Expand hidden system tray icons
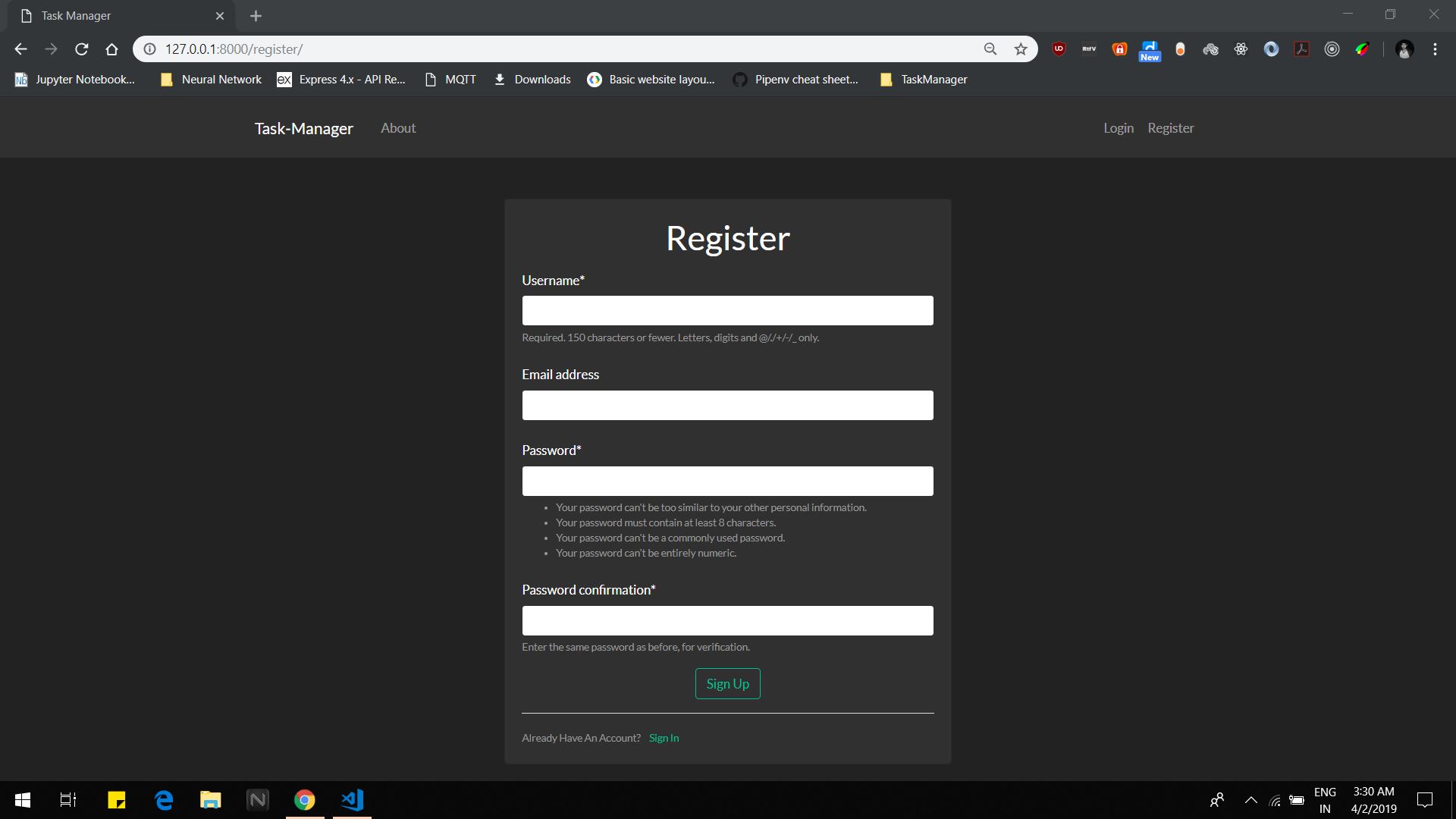Screen dimensions: 1456x819 [x=1251, y=799]
